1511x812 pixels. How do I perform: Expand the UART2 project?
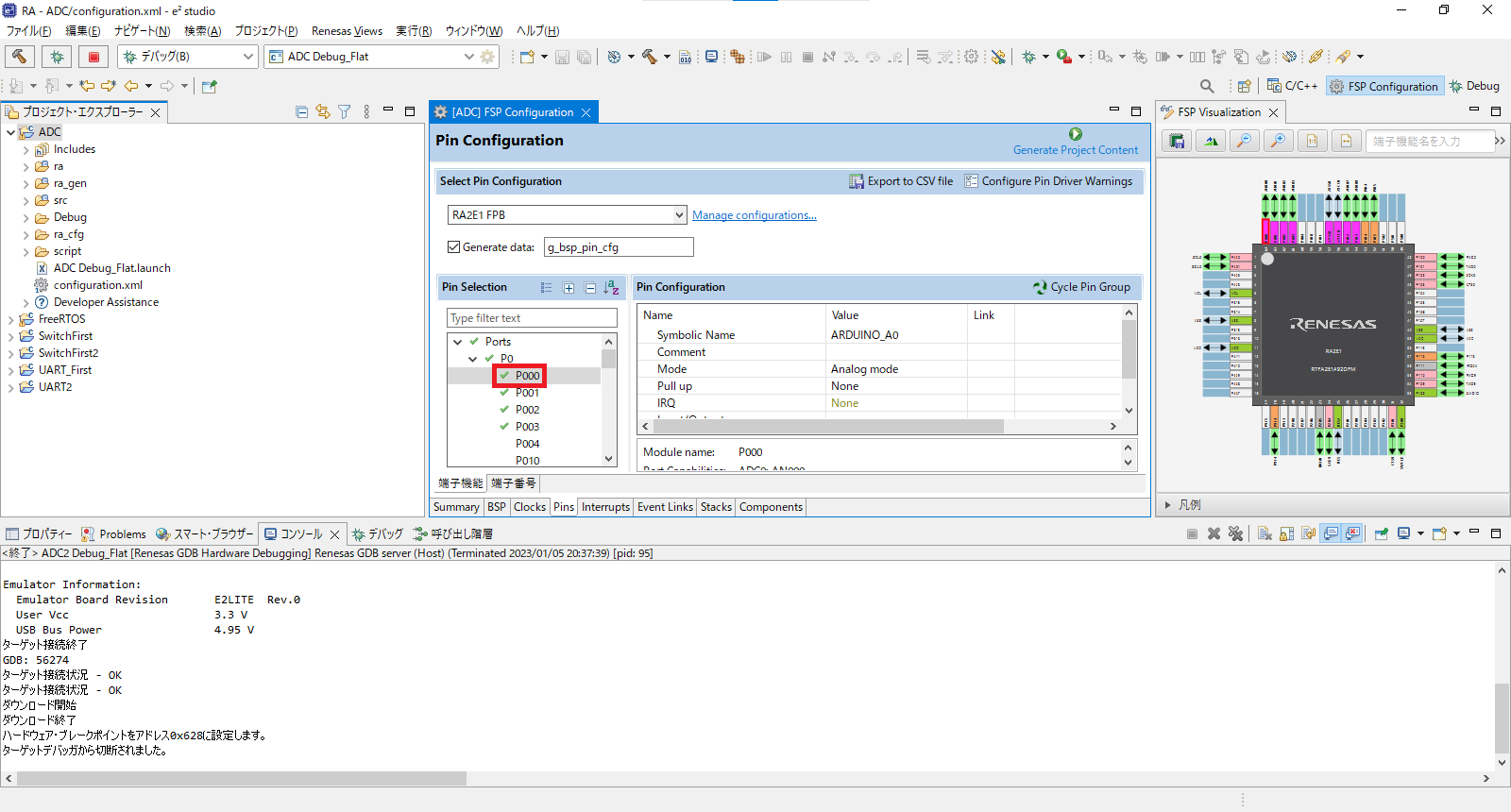pos(11,387)
